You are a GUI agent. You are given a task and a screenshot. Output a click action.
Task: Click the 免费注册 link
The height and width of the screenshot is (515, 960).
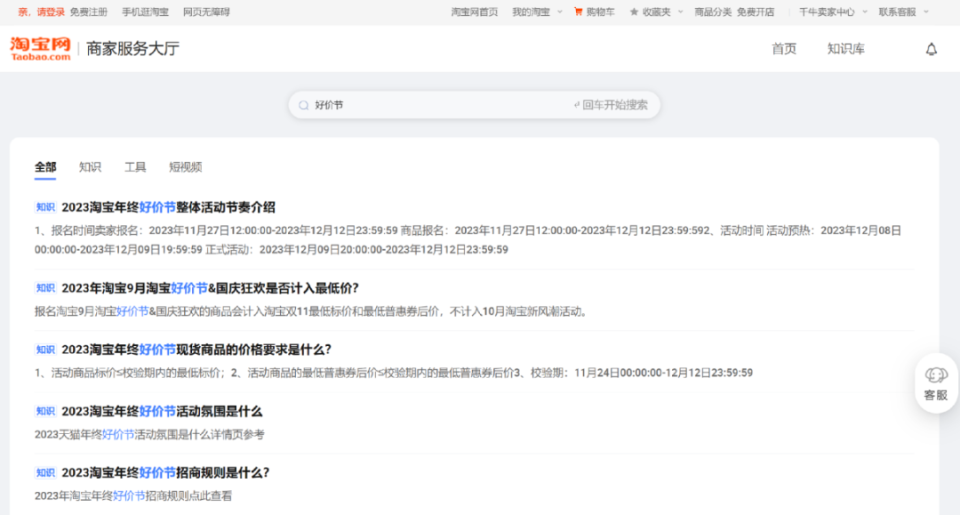(x=88, y=12)
